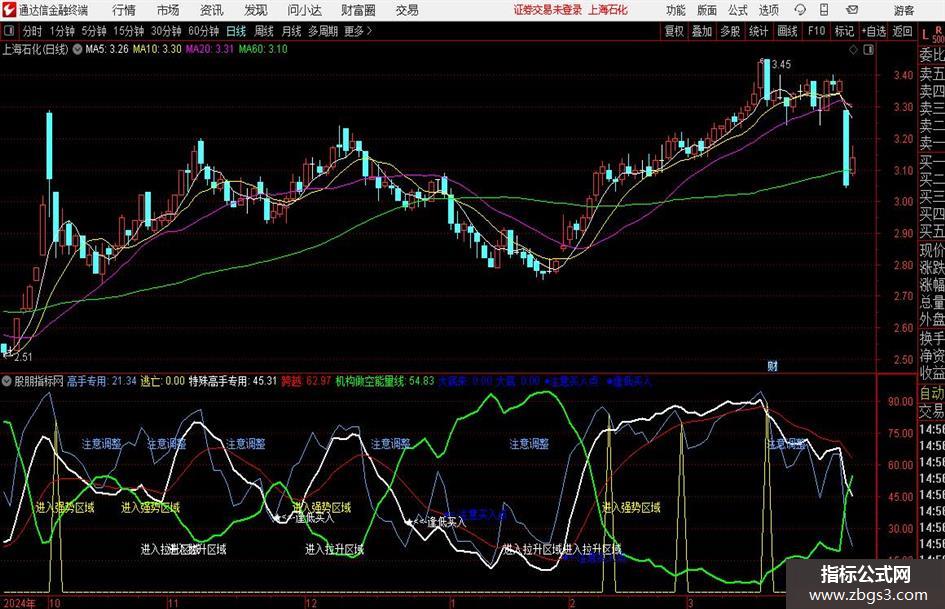Click the 画线 drawing tool button
945x609 pixels.
coord(787,31)
